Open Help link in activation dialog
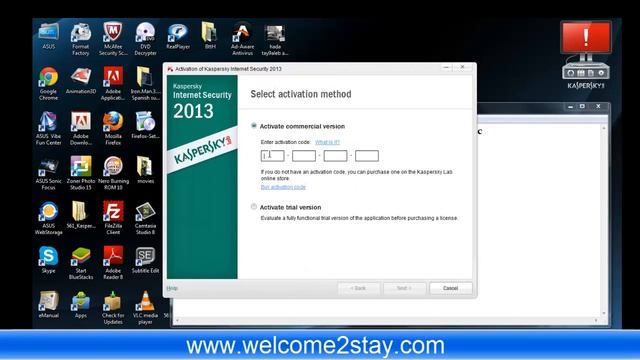The image size is (640, 360). [x=172, y=288]
